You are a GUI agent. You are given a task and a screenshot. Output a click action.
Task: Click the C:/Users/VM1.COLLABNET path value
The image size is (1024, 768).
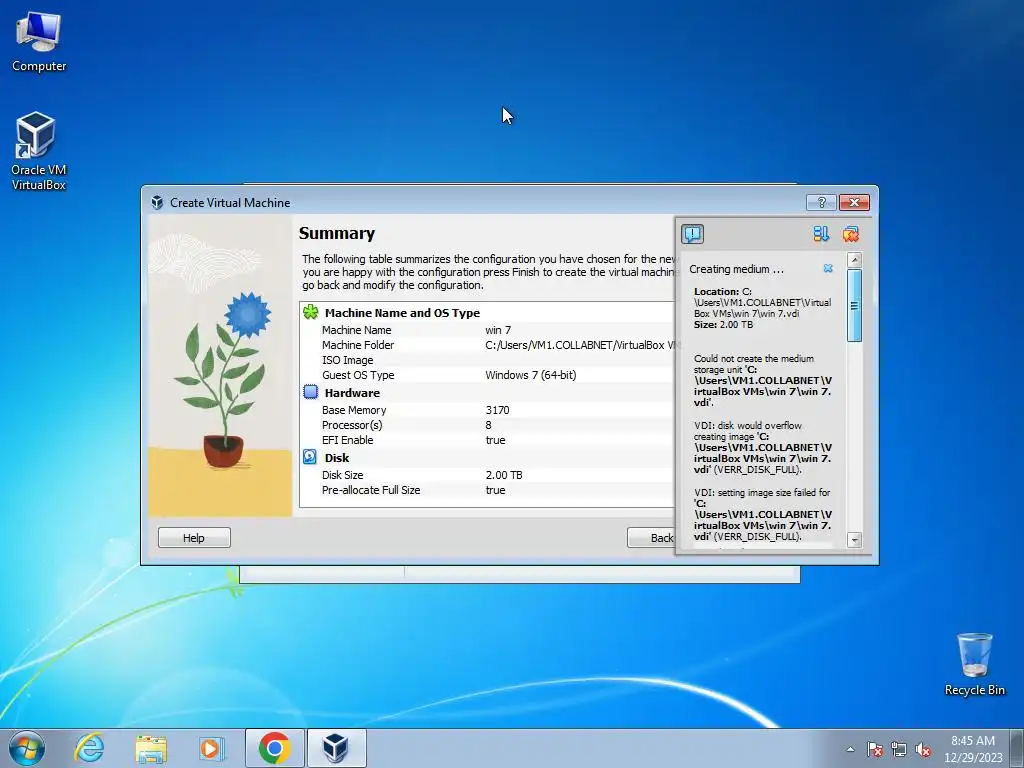580,345
